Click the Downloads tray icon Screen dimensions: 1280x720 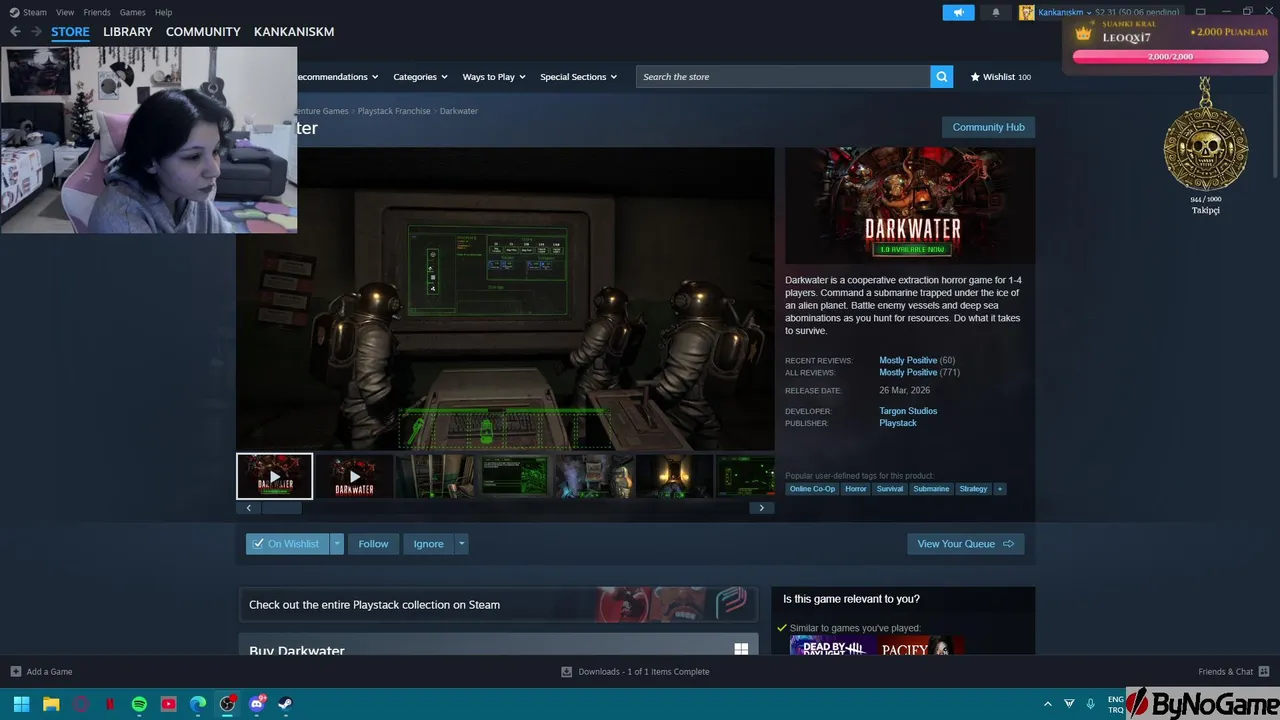pos(566,672)
